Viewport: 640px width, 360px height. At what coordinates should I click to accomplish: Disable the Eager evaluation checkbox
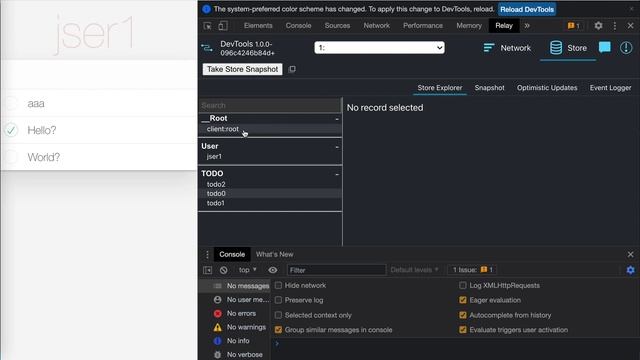(x=462, y=300)
